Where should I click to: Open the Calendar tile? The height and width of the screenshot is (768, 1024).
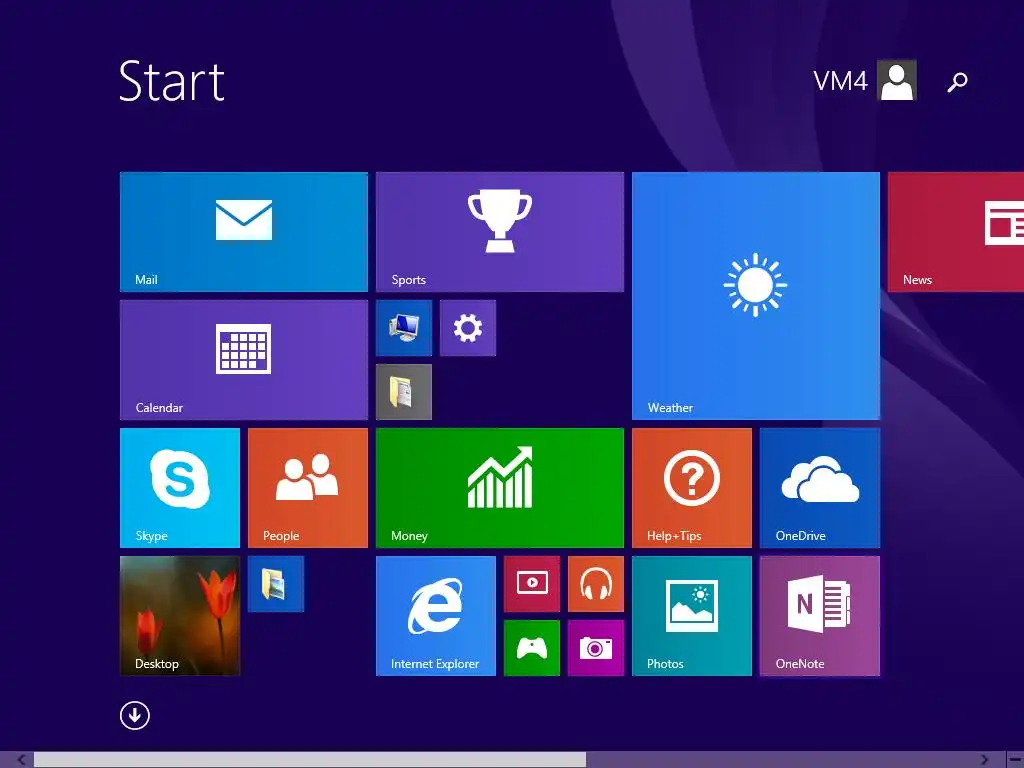click(244, 360)
